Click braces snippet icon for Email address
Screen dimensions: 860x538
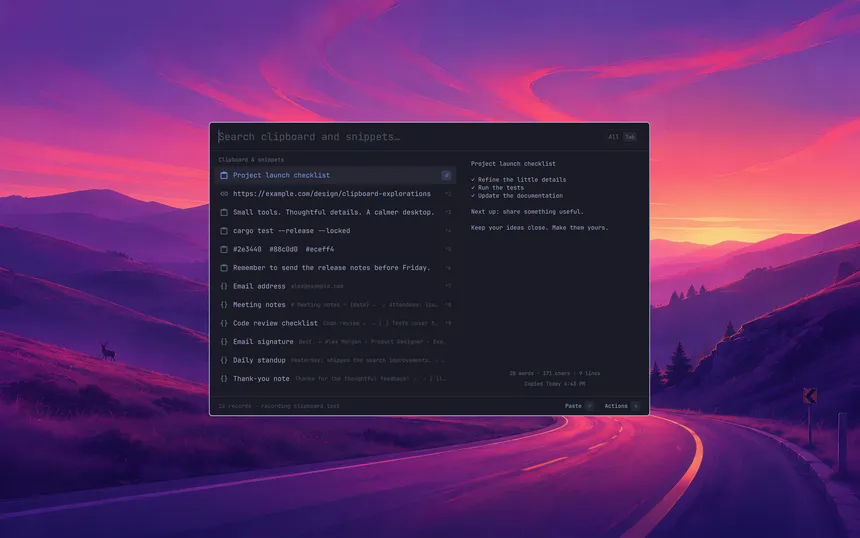point(224,286)
